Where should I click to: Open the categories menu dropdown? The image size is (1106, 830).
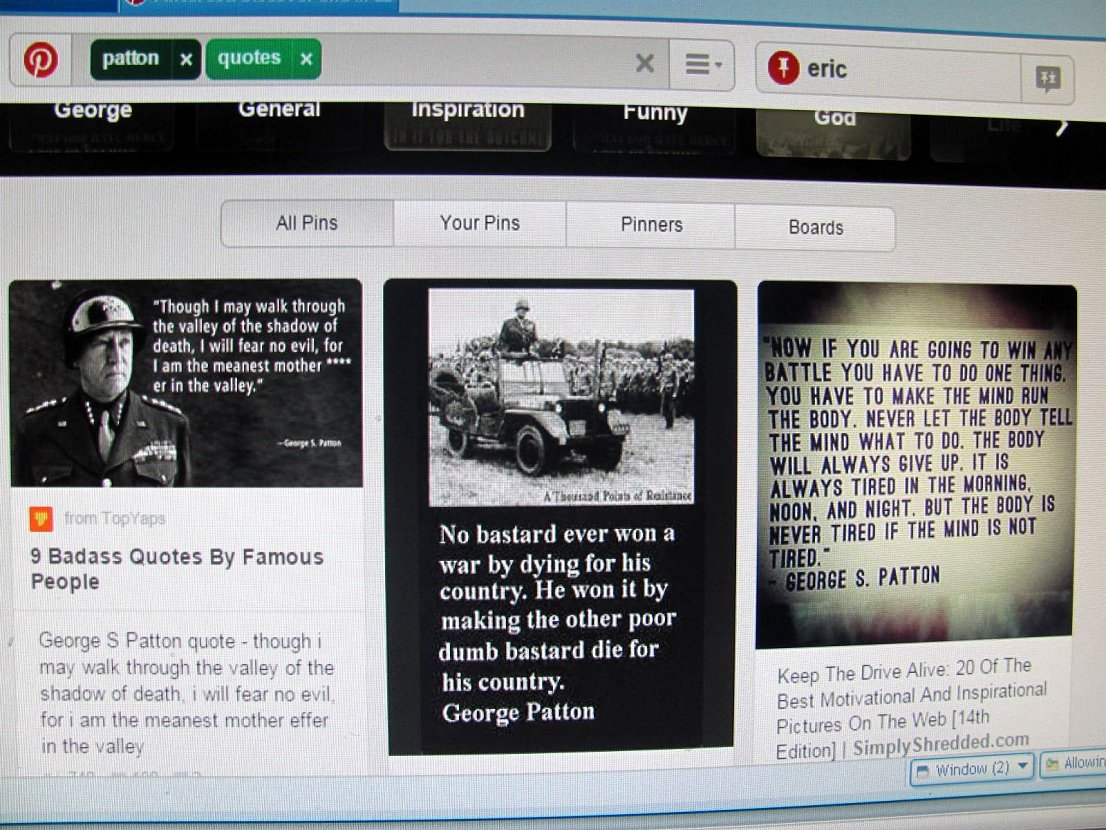click(x=703, y=65)
